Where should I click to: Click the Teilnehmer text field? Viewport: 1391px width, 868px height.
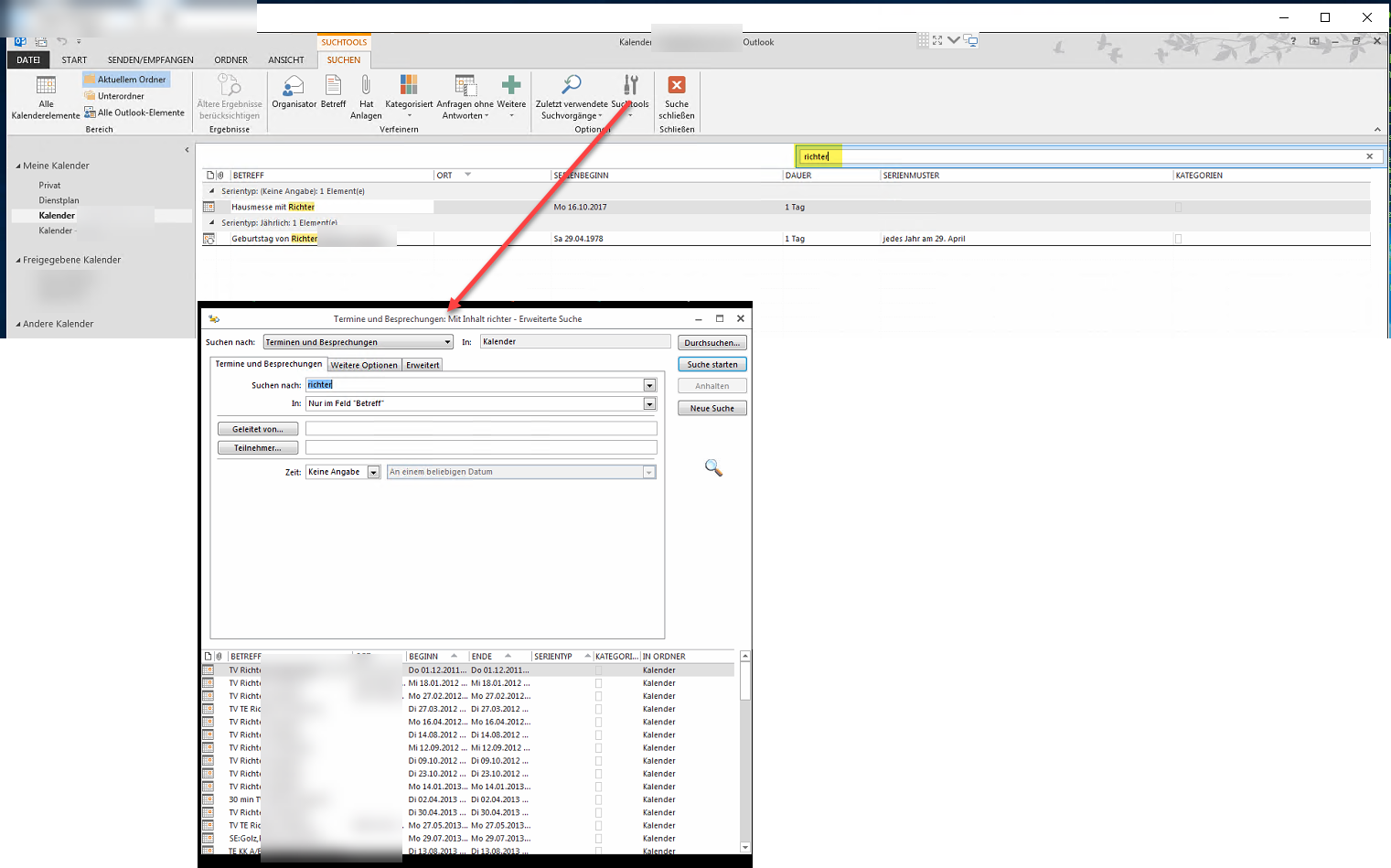click(x=481, y=448)
